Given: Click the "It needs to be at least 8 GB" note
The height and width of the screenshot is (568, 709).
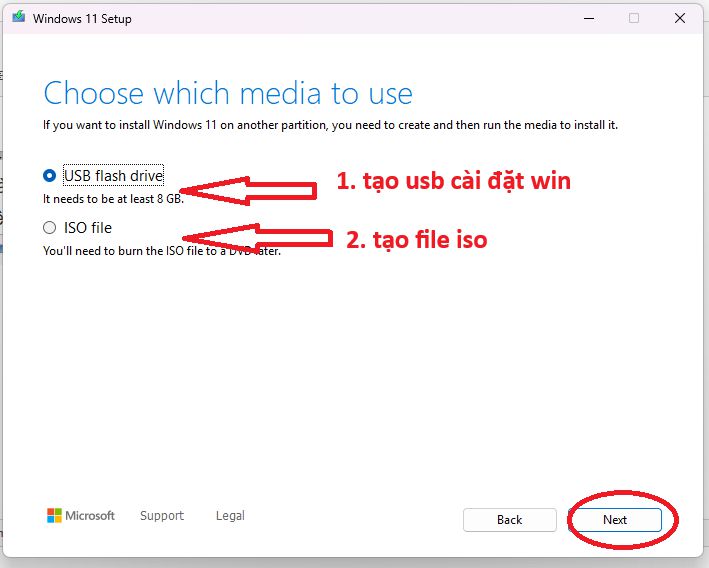Looking at the screenshot, I should click(x=113, y=198).
